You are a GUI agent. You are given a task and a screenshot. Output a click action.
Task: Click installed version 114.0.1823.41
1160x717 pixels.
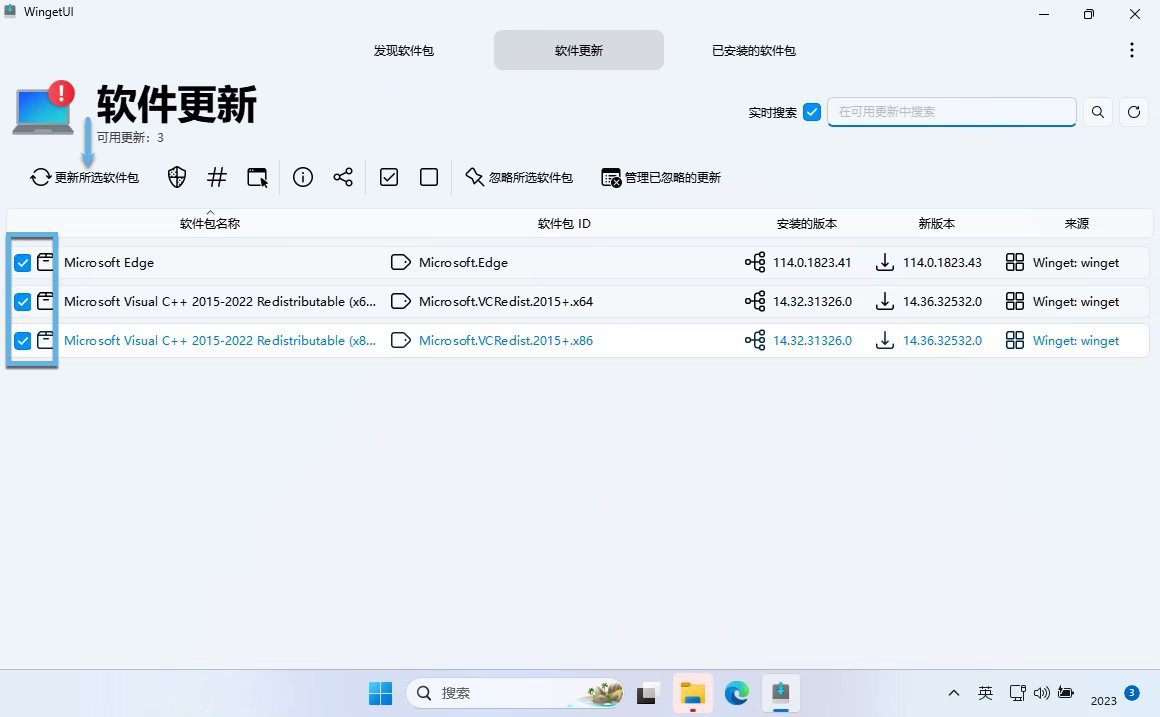click(812, 263)
